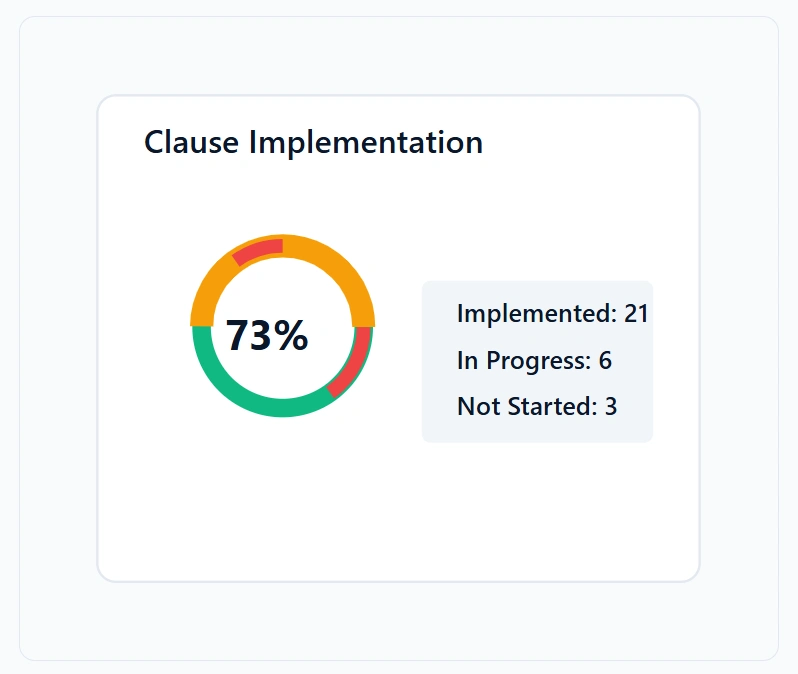Select the "In Progress: 6" legend row

534,360
